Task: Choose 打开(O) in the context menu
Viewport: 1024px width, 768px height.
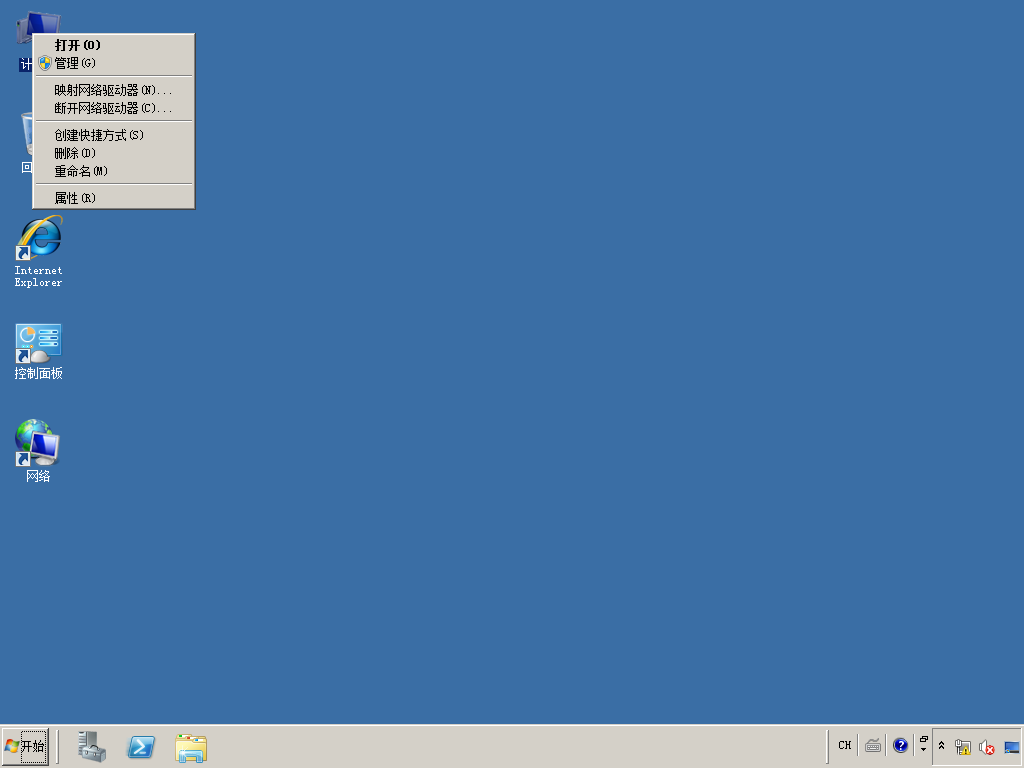Action: (114, 45)
